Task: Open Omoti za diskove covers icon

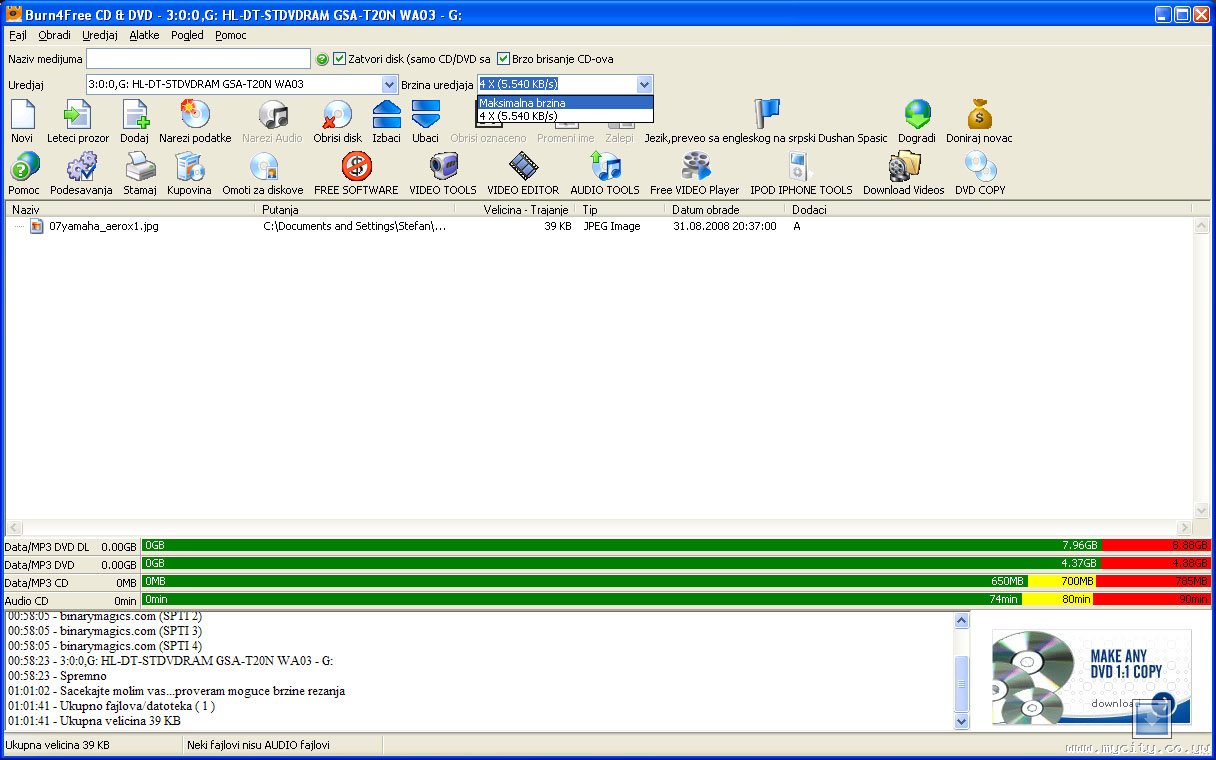Action: coord(263,166)
